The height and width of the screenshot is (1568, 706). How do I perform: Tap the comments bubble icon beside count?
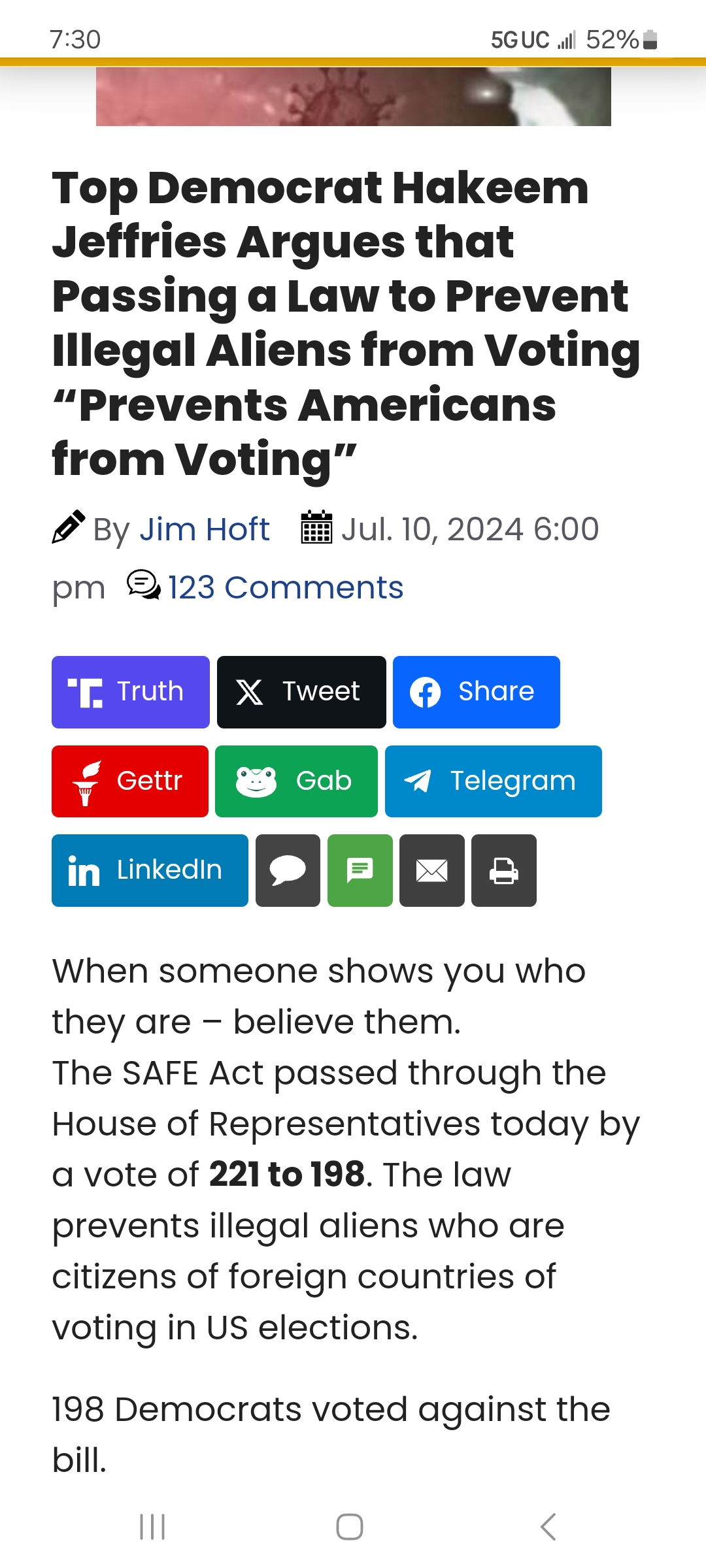(x=143, y=585)
